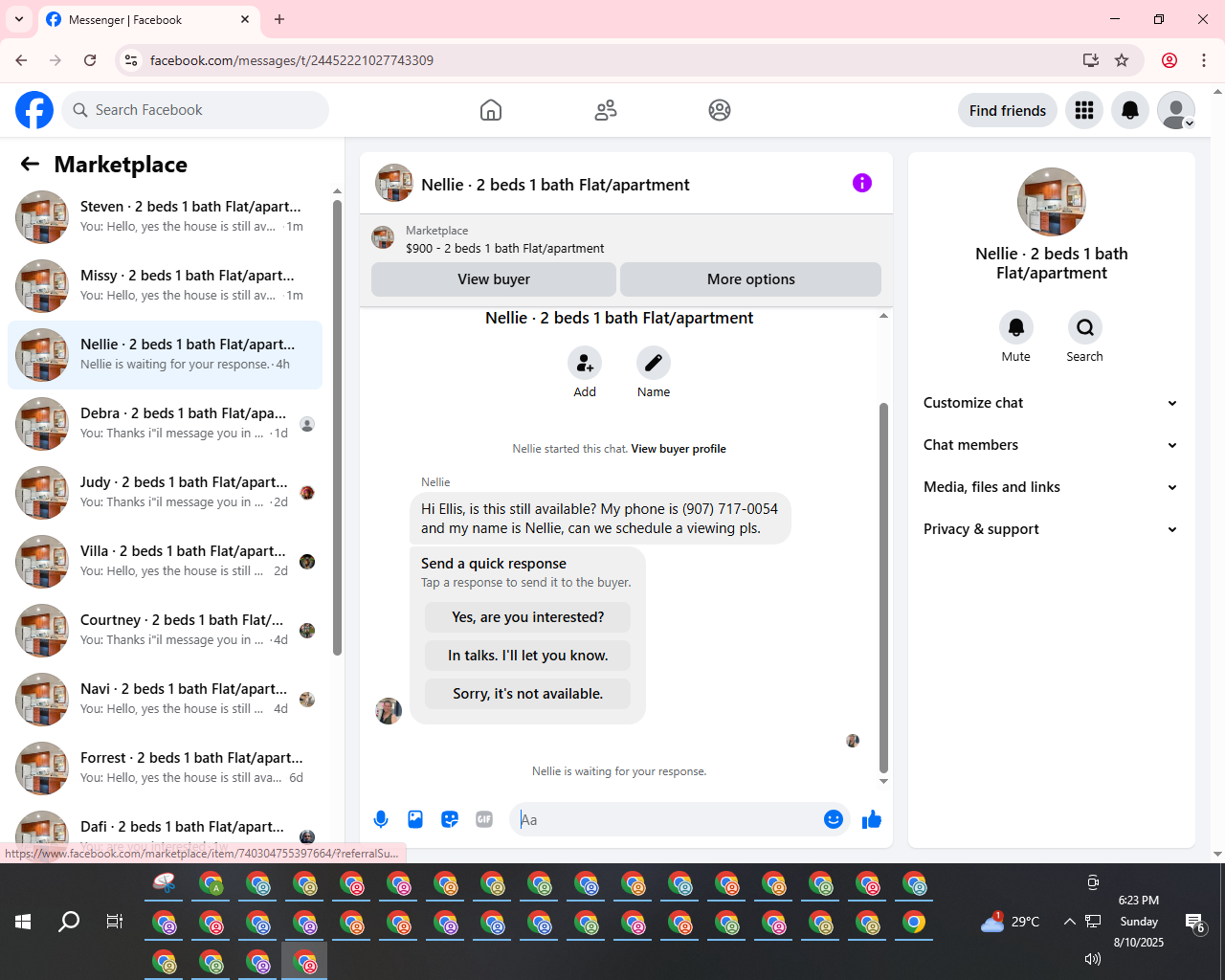Send a thumbs-up like
The height and width of the screenshot is (980, 1225).
click(x=872, y=819)
